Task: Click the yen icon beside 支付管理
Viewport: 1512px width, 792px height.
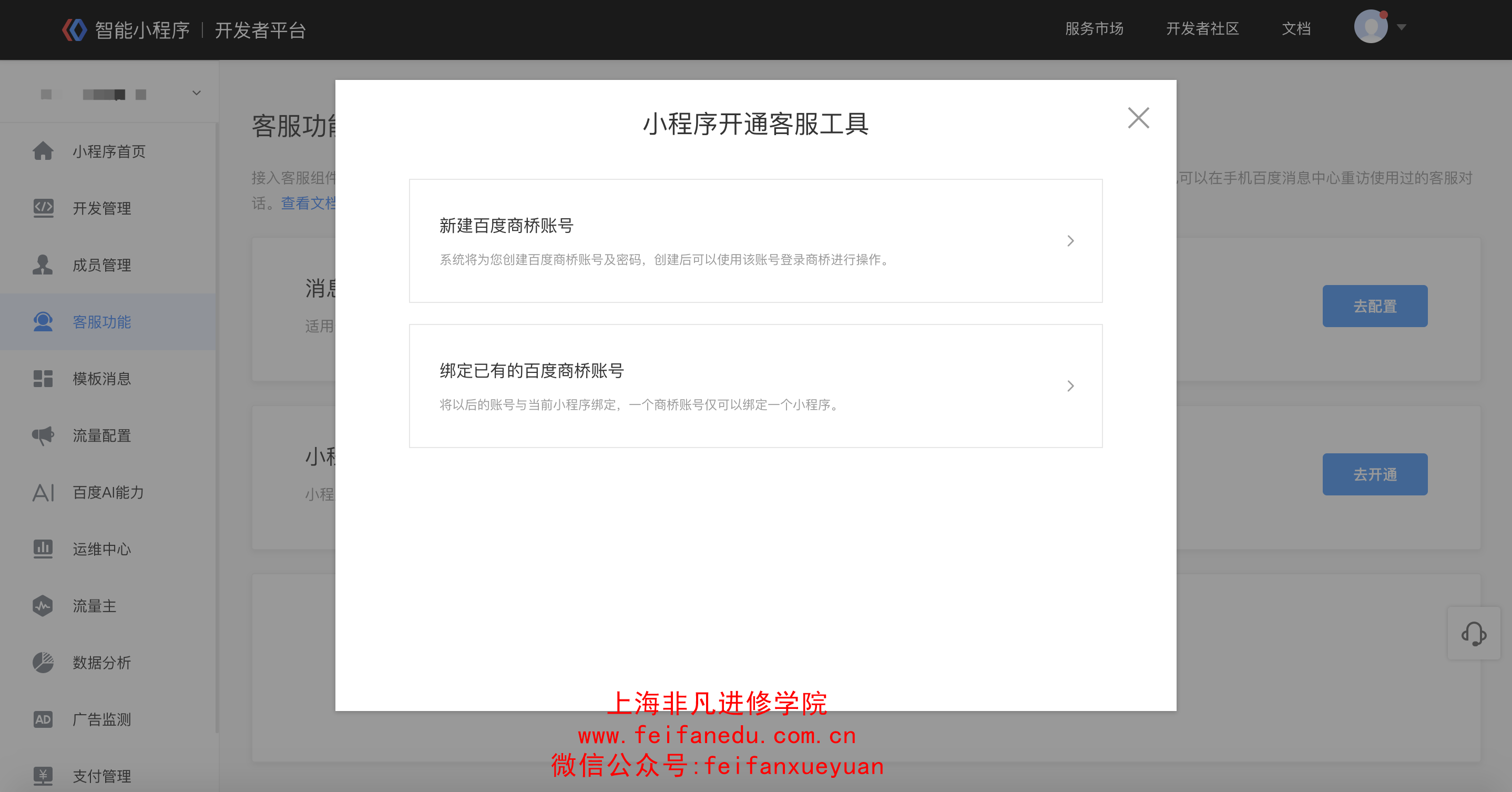Action: [x=43, y=776]
